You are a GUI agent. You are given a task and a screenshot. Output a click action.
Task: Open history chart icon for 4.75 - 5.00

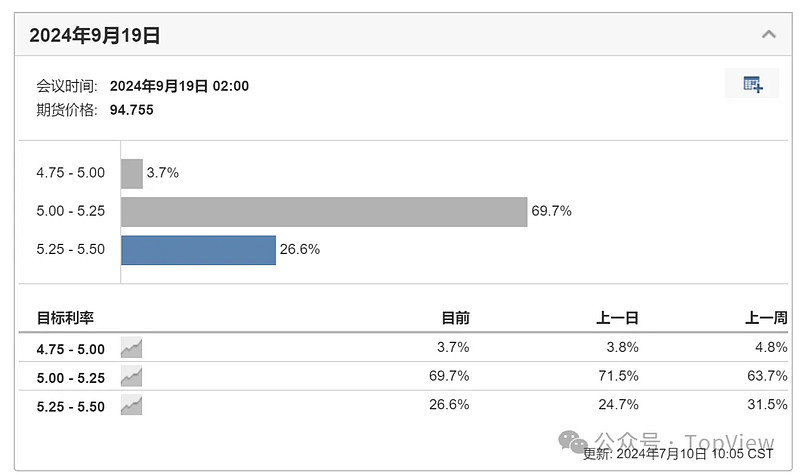[x=131, y=348]
